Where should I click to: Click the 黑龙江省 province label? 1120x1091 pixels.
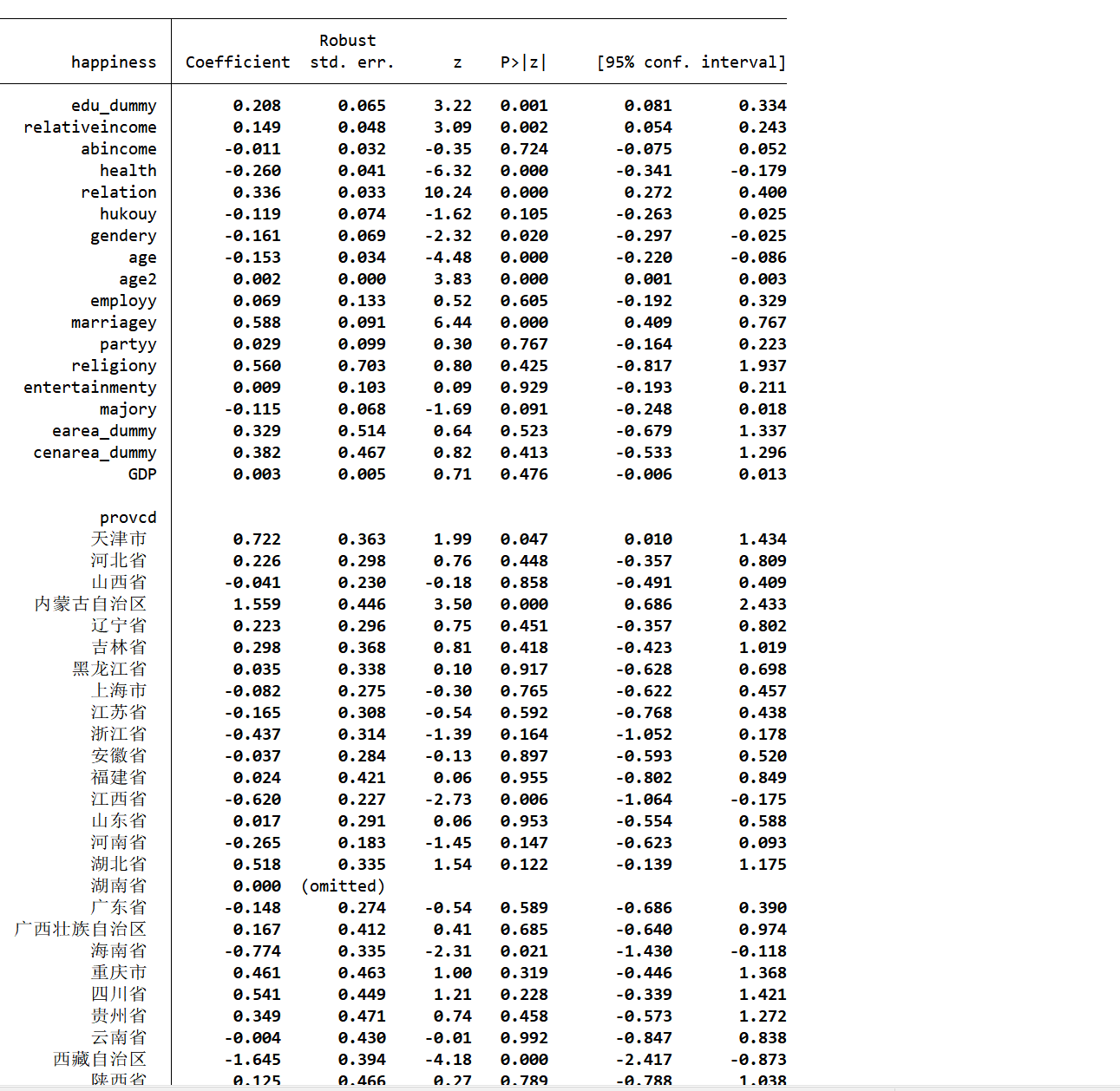[x=109, y=670]
